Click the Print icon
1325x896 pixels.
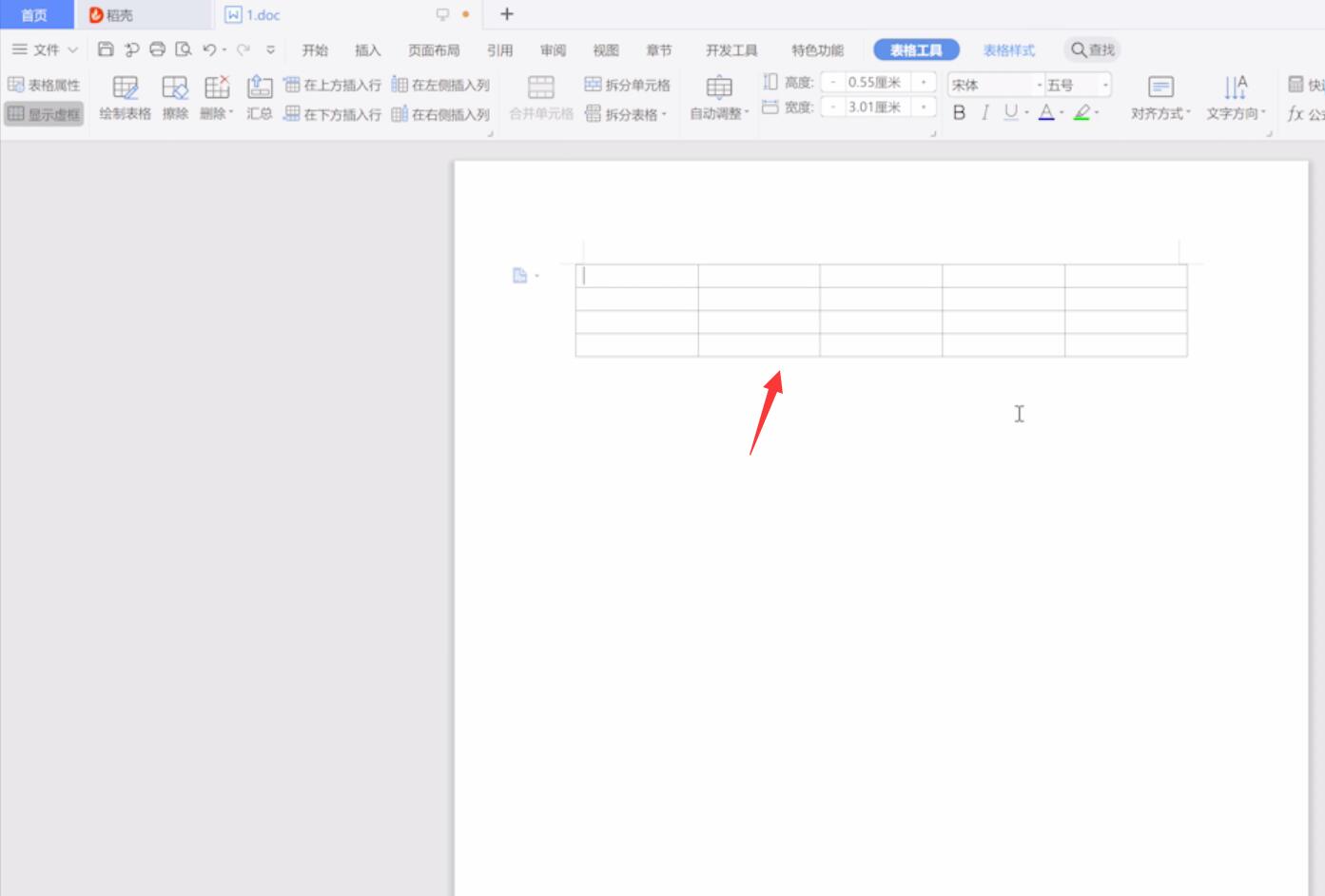(158, 49)
